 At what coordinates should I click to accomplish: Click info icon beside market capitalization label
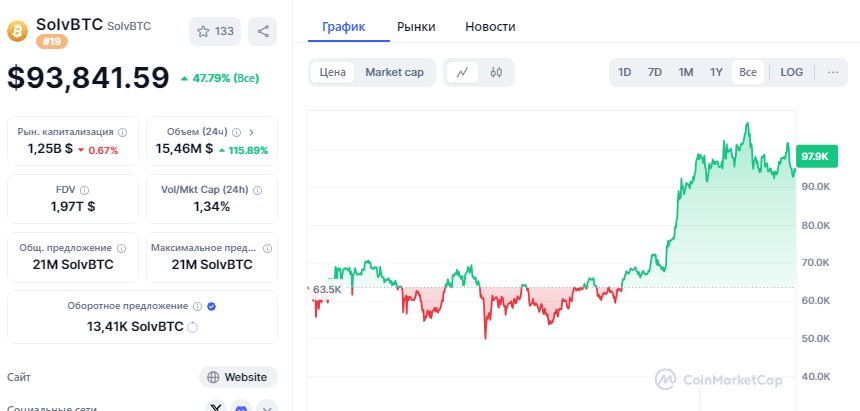coord(123,132)
